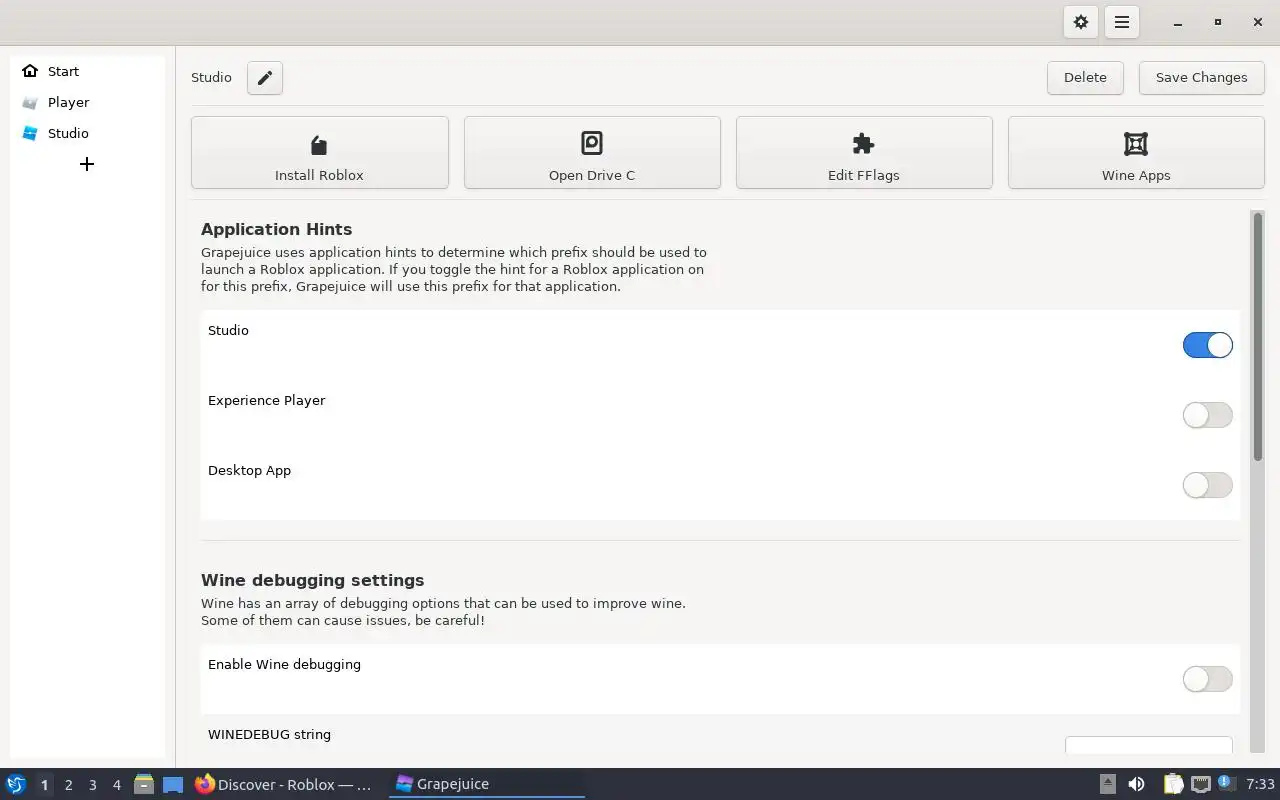Image resolution: width=1280 pixels, height=800 pixels.
Task: Open the settings gear in the title bar
Action: click(x=1081, y=22)
